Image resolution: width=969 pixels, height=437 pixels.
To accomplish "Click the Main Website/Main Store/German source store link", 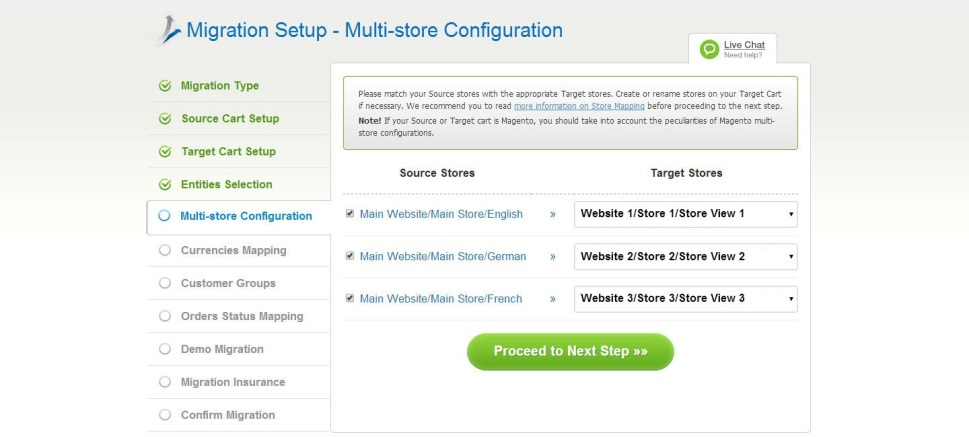I will coord(442,257).
